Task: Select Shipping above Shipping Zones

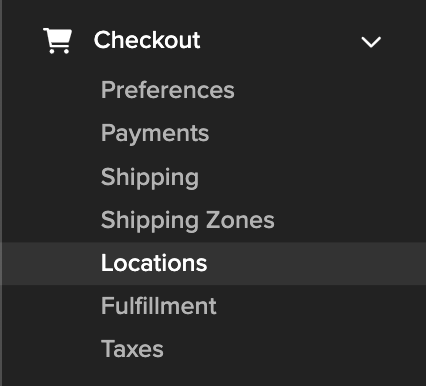Action: click(x=150, y=177)
